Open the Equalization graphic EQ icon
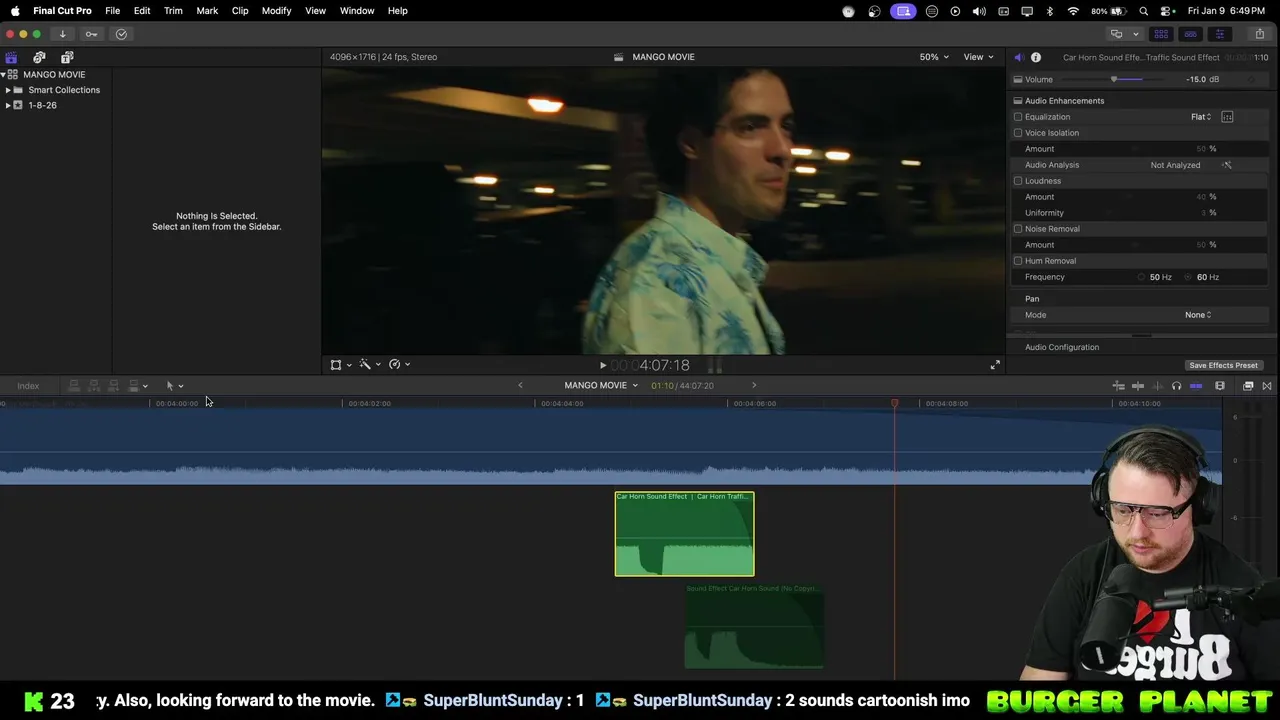This screenshot has height=720, width=1280. tap(1227, 117)
